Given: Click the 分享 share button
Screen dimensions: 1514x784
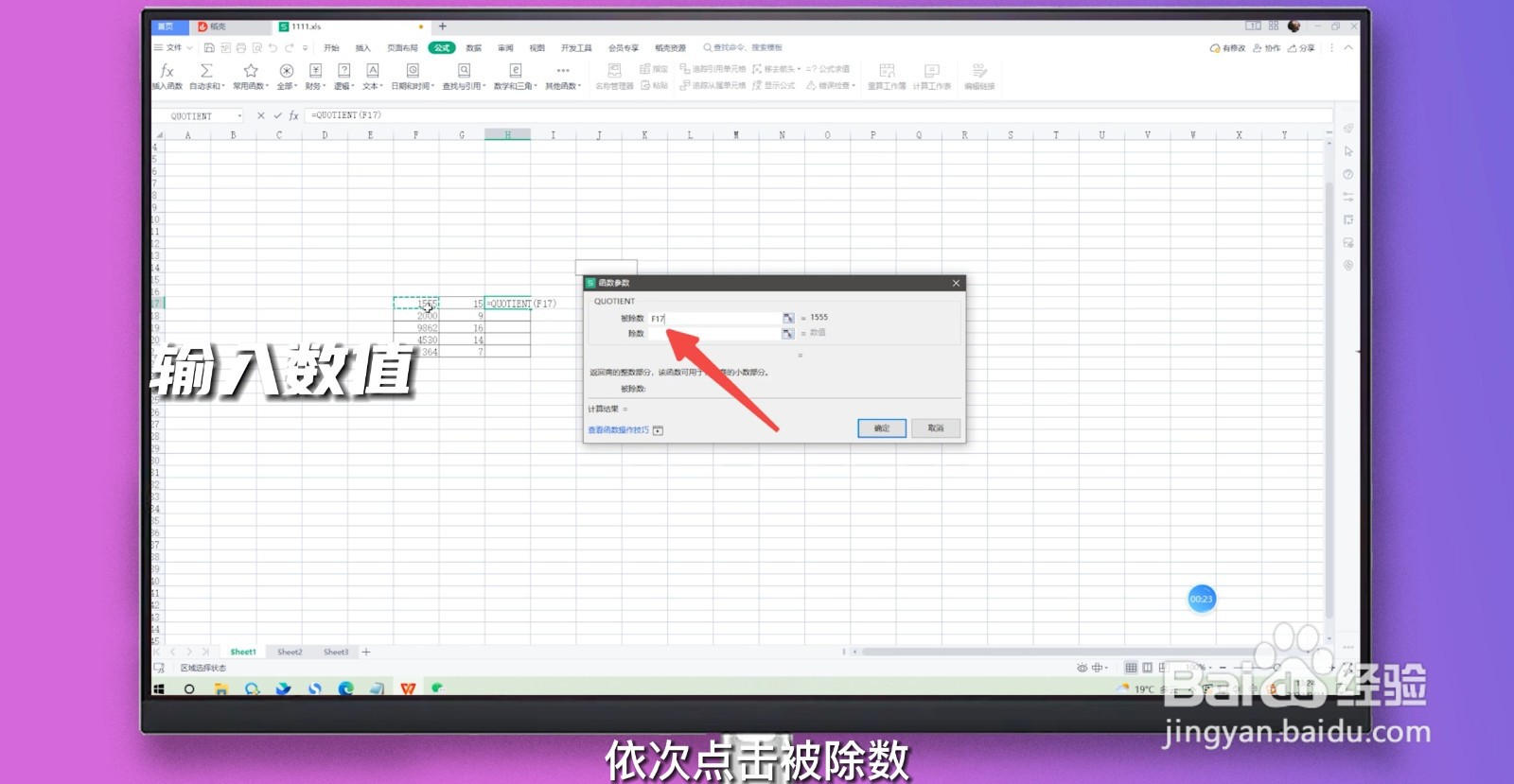Looking at the screenshot, I should (x=1301, y=48).
